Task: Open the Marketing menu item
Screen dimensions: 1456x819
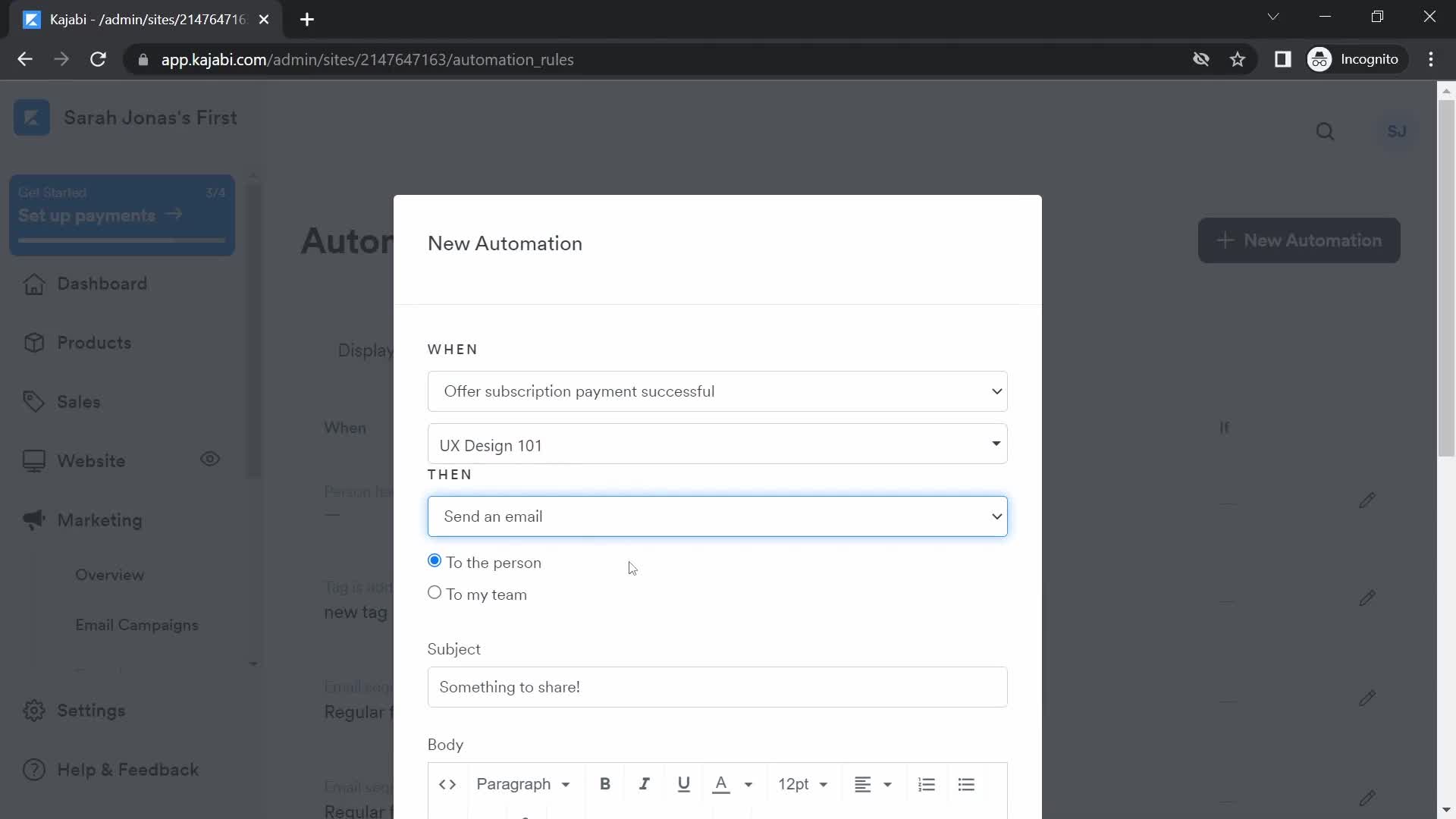Action: pos(99,519)
